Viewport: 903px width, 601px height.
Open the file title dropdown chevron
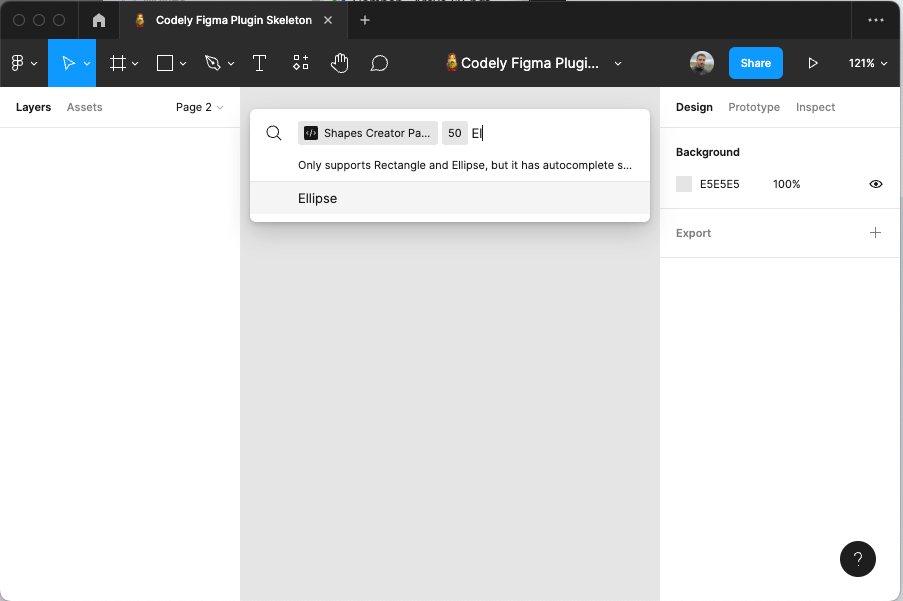(618, 63)
